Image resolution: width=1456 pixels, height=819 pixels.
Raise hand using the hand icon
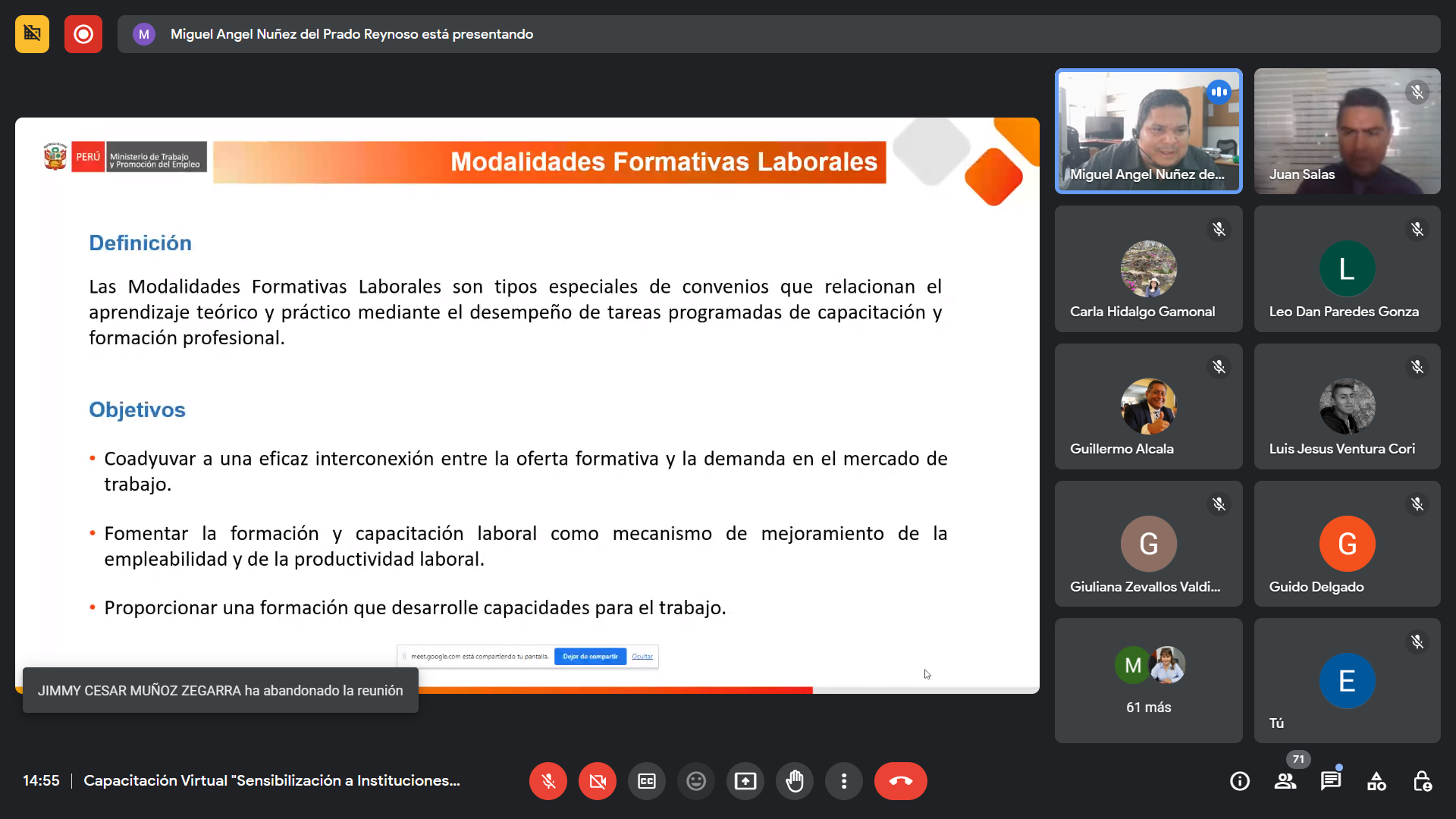pos(795,781)
